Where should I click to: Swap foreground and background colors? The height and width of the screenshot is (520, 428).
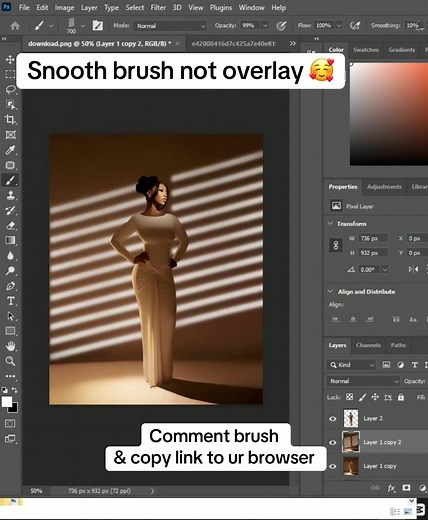[15, 389]
